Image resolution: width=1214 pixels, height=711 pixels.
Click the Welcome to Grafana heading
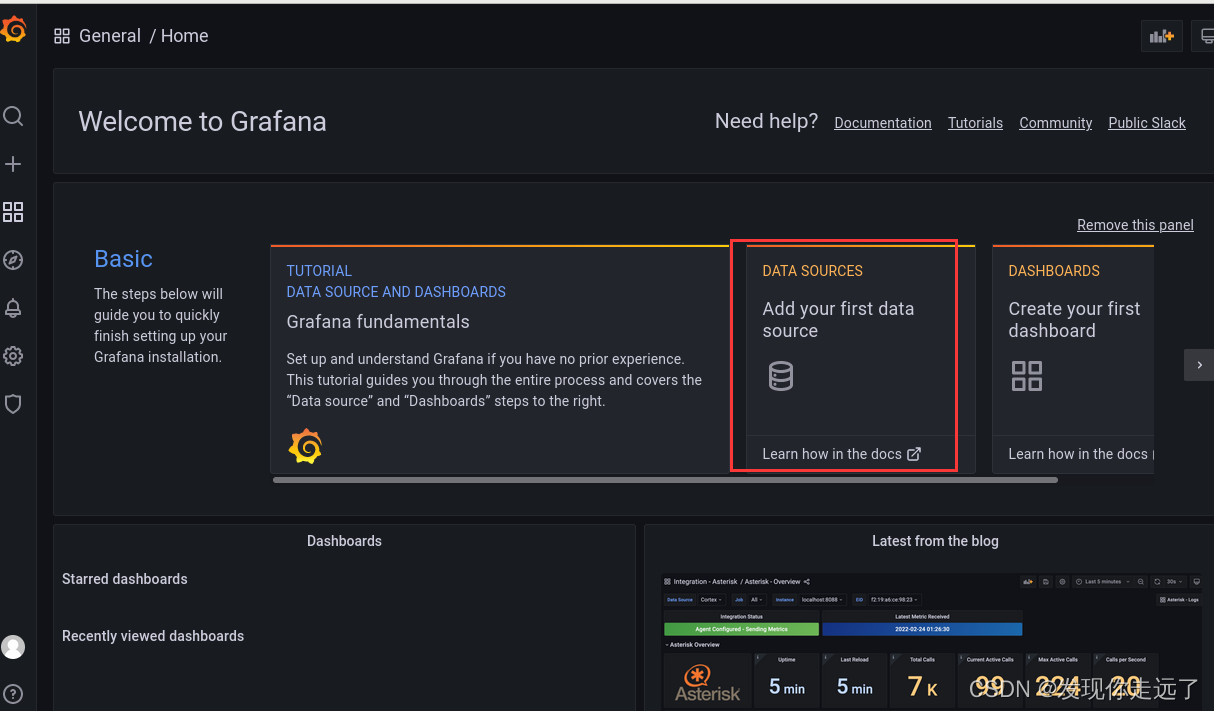(203, 122)
